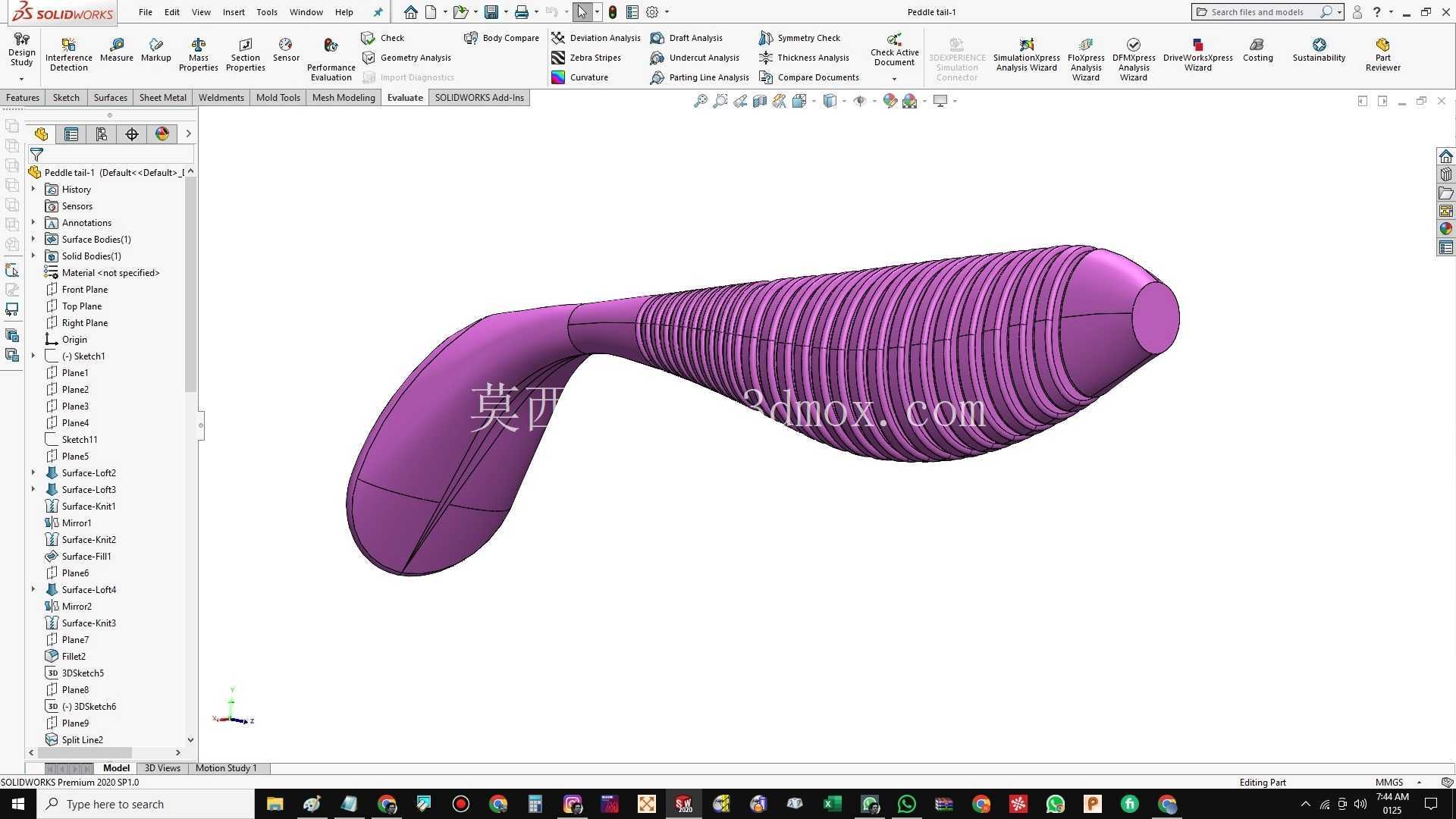
Task: Expand Surface Bodies(1) folder
Action: tap(33, 240)
